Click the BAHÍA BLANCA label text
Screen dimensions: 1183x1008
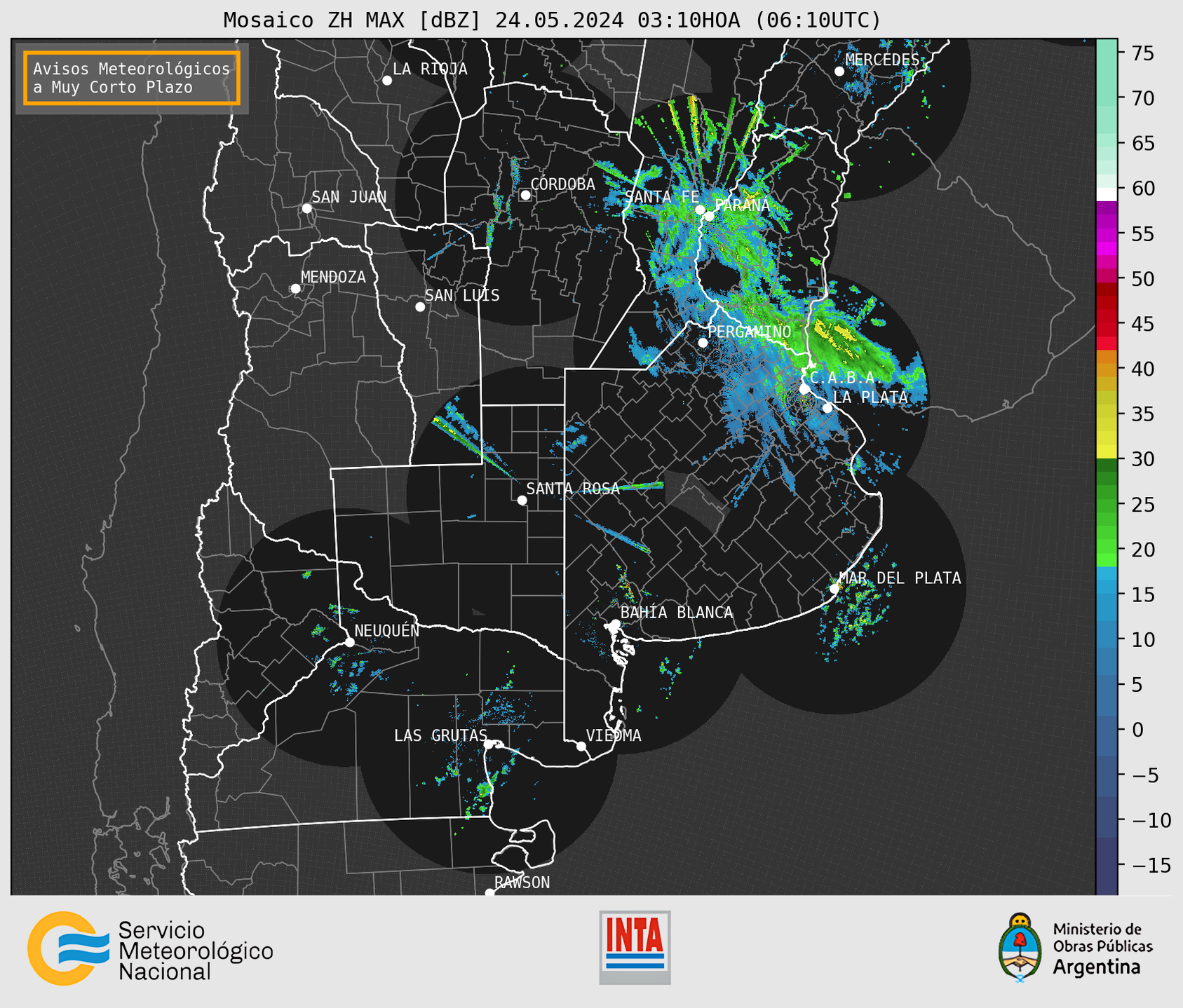point(677,613)
